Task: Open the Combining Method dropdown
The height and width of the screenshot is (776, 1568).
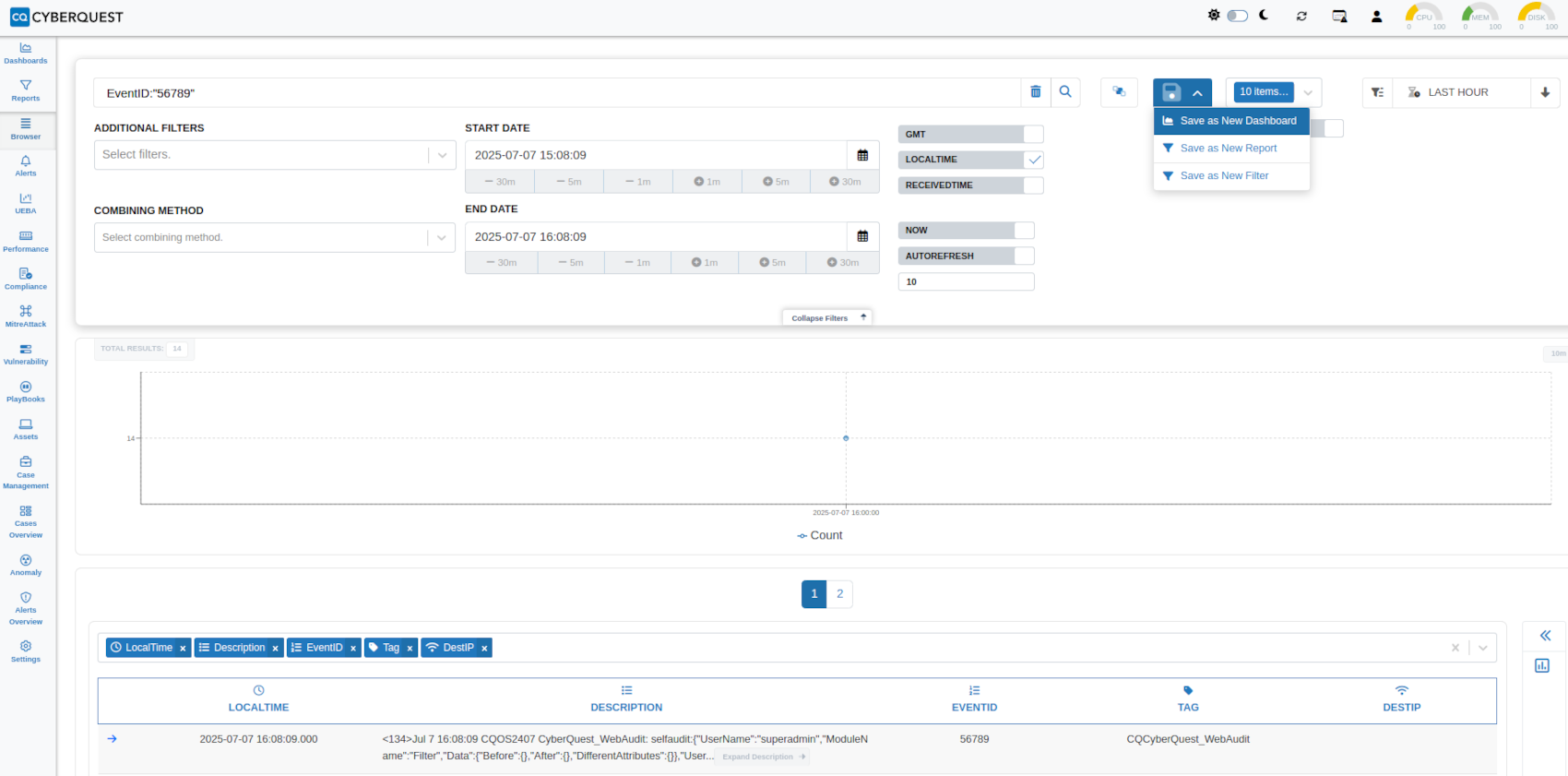Action: (x=442, y=238)
